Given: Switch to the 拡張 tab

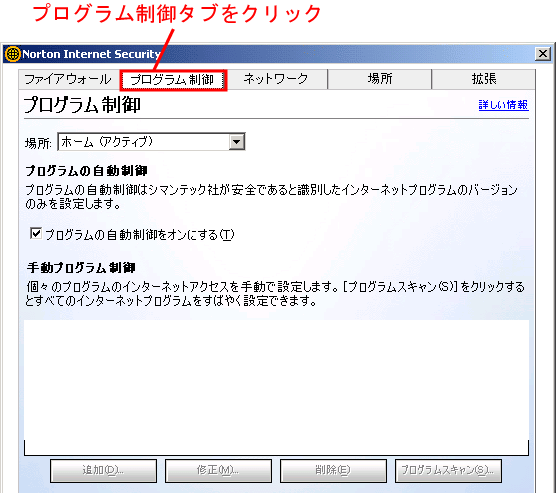Looking at the screenshot, I should click(483, 79).
